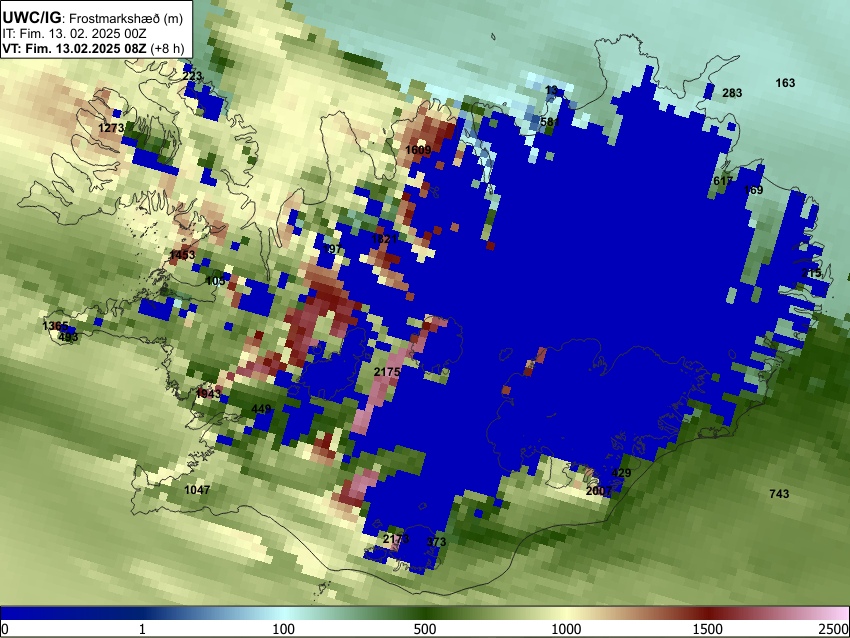This screenshot has height=638, width=850.
Task: Click the map value 169
Action: coord(754,190)
